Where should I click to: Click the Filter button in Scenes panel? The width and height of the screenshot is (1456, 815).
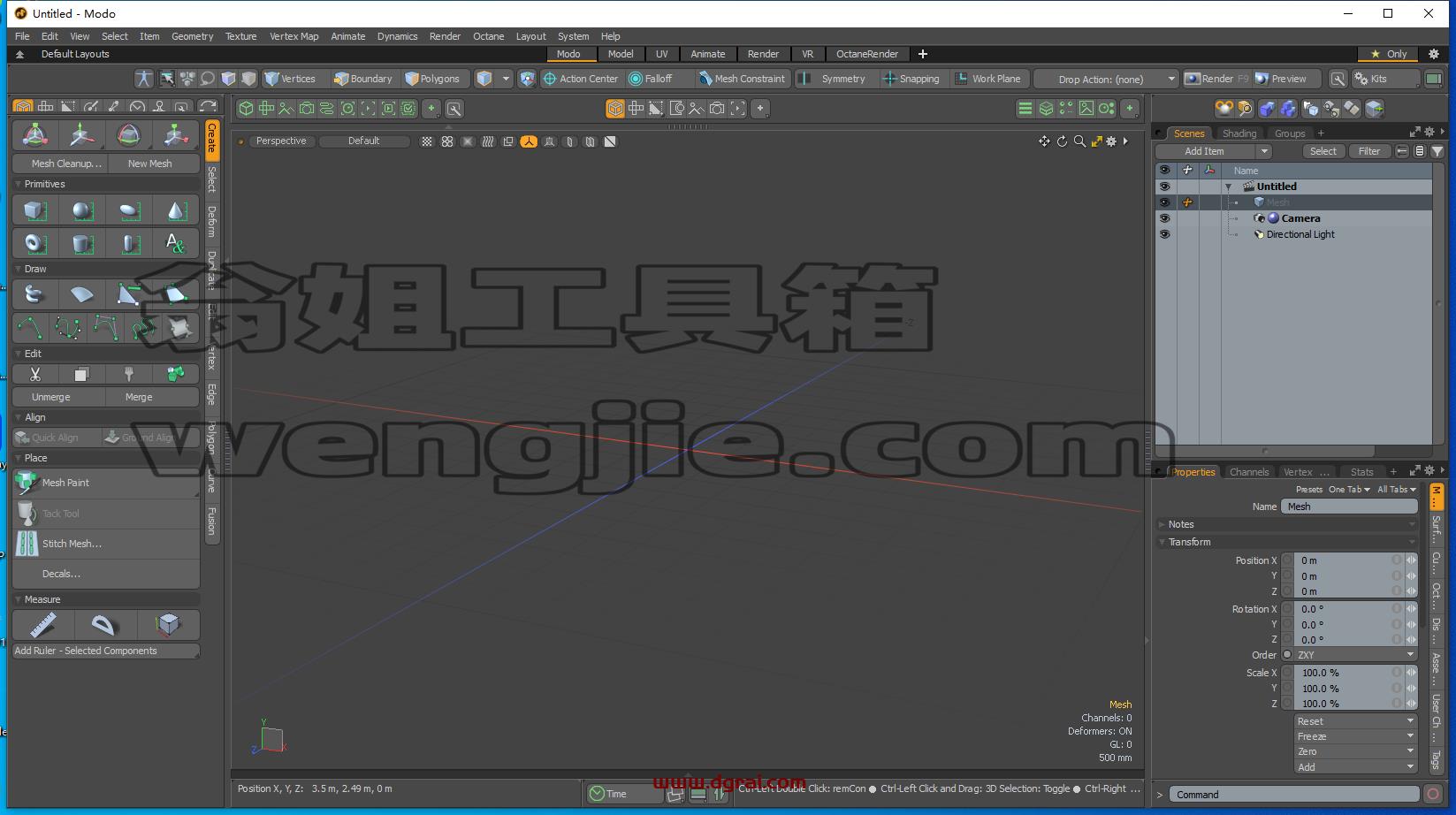tap(1368, 151)
